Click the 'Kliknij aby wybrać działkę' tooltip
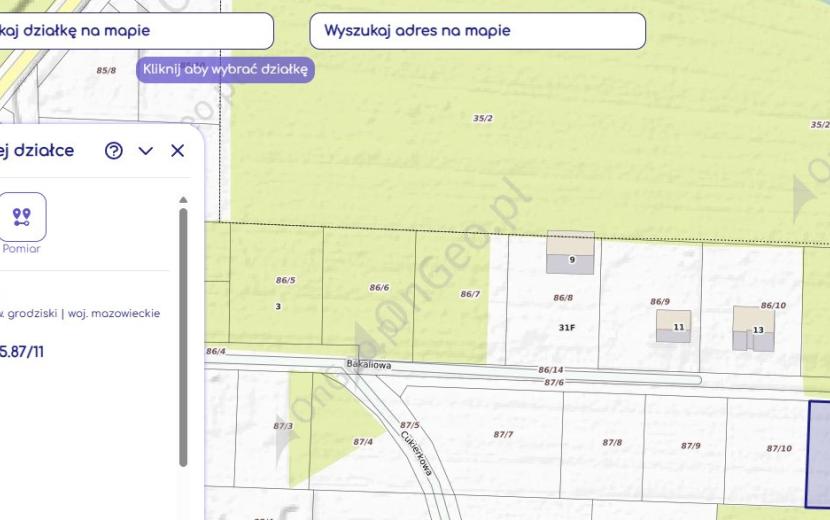830x520 pixels. [225, 69]
